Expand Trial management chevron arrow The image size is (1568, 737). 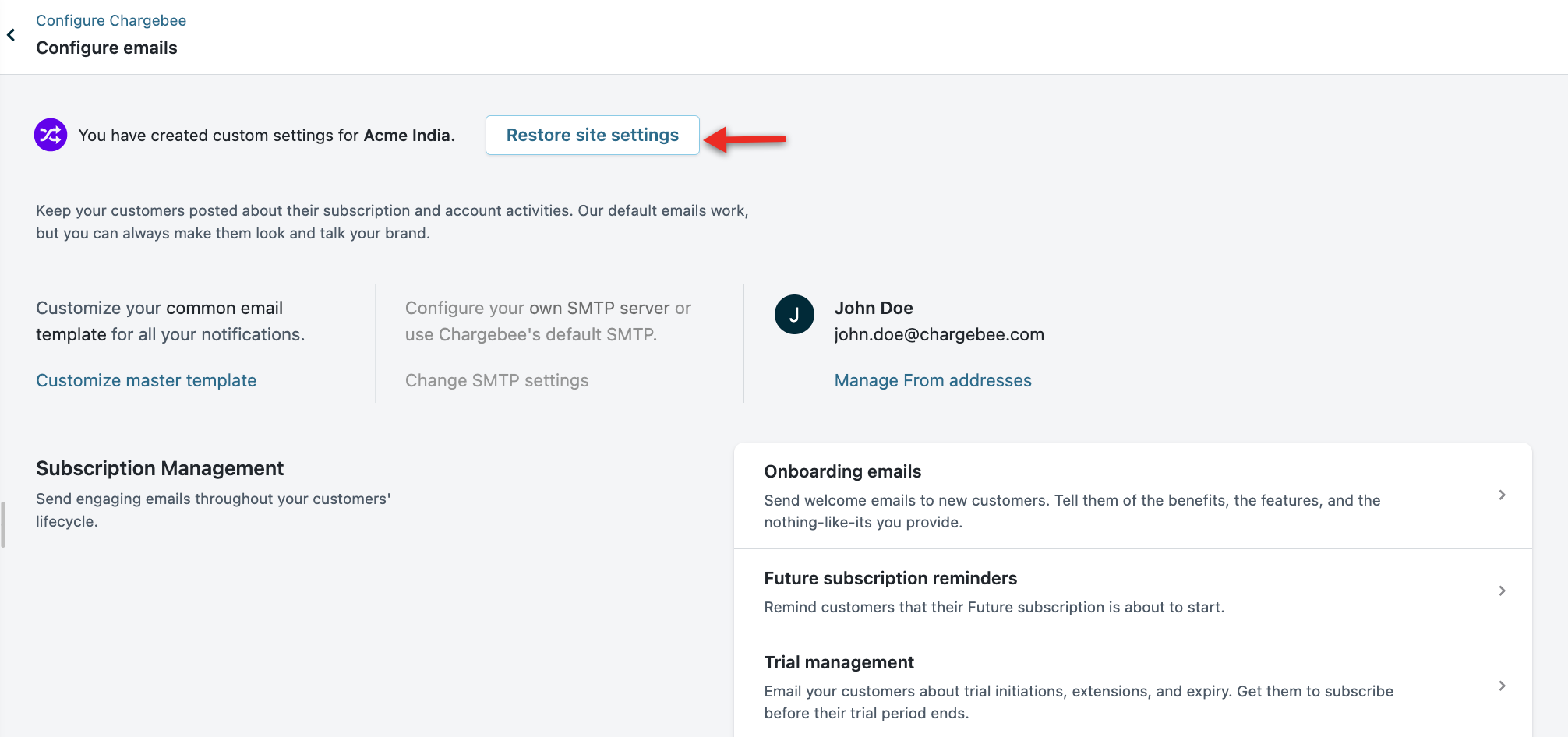tap(1502, 686)
